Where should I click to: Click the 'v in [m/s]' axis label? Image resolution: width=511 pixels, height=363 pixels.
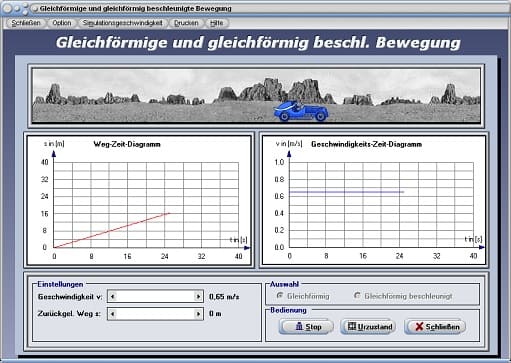point(289,144)
